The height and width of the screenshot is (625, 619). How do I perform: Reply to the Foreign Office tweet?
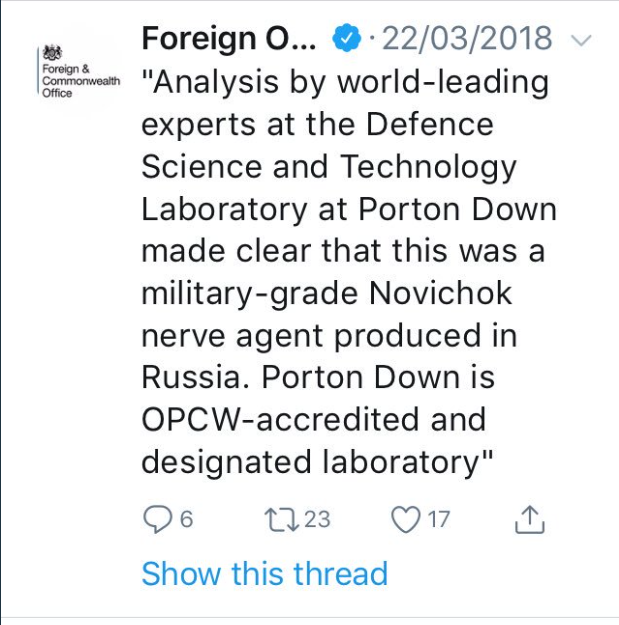point(158,518)
